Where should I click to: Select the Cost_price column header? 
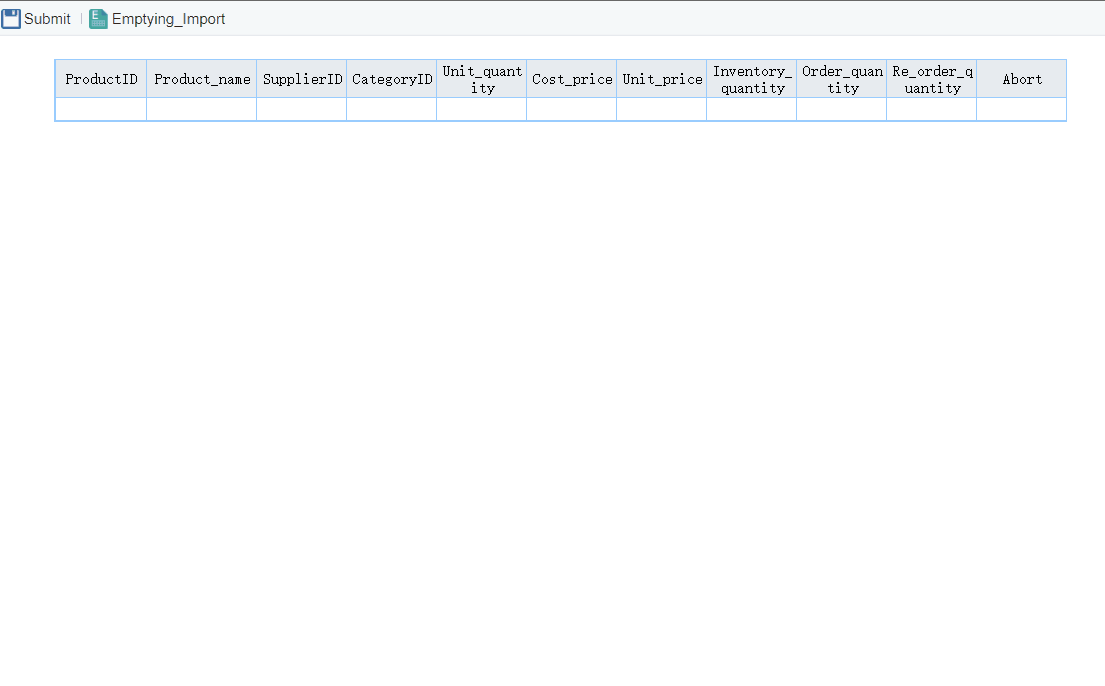click(x=571, y=79)
